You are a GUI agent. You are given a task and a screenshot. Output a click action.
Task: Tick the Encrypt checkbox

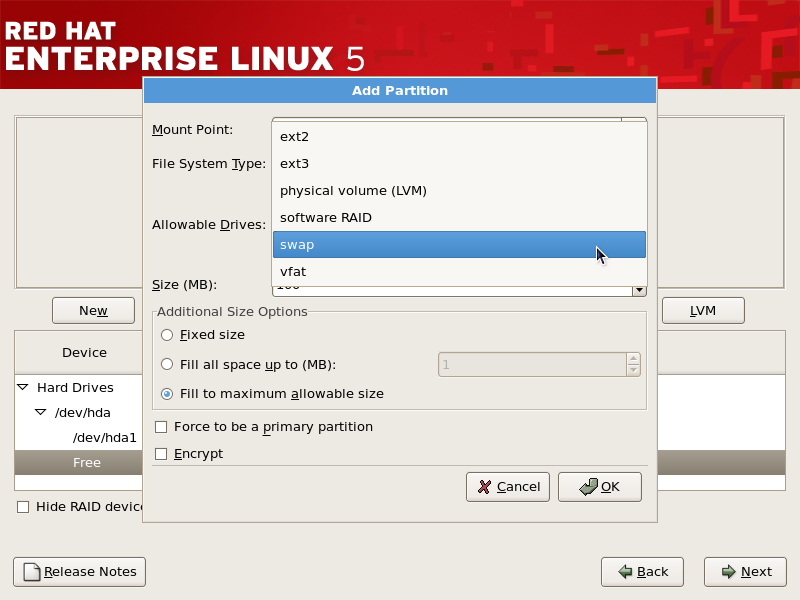161,454
